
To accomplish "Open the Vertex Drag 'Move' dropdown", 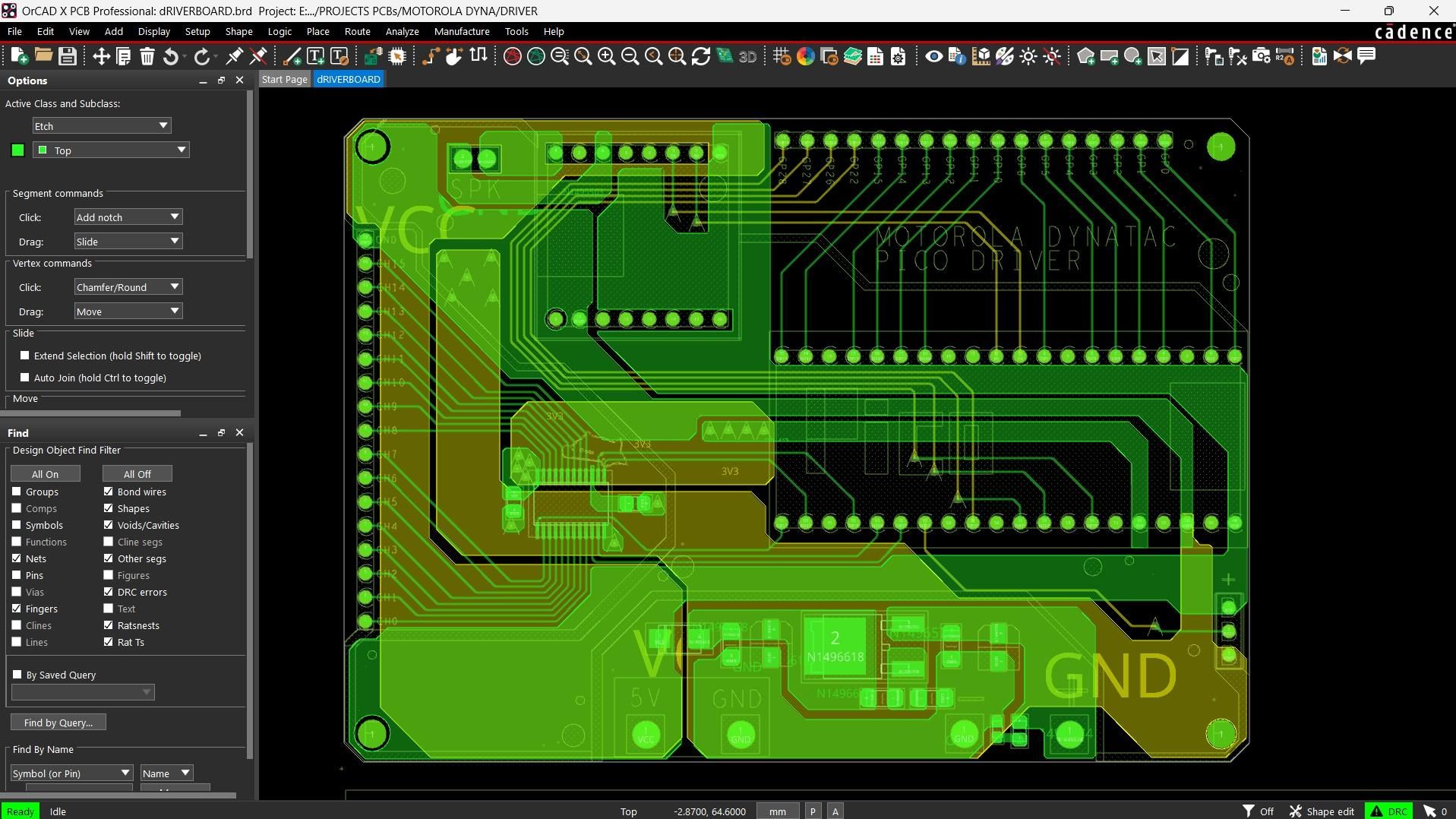I will click(128, 311).
